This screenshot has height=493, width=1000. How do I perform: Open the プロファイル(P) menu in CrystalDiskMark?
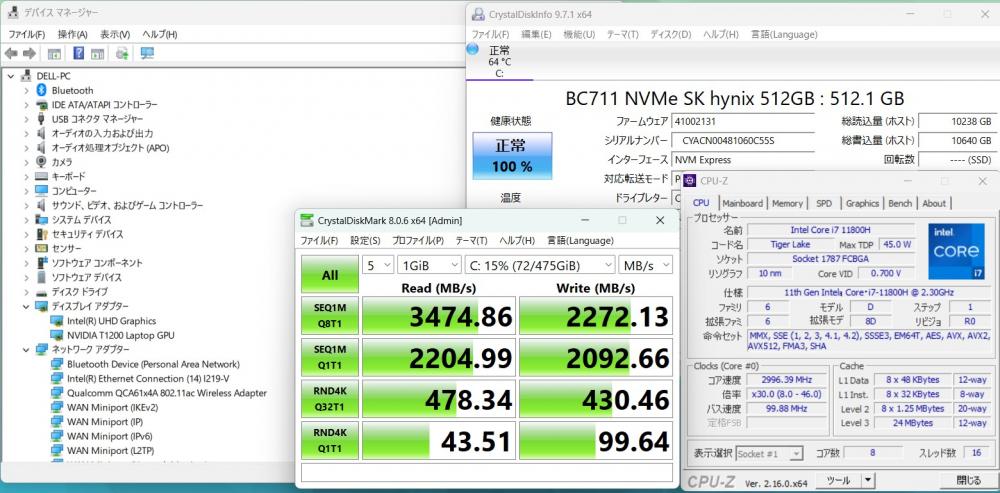tap(418, 240)
